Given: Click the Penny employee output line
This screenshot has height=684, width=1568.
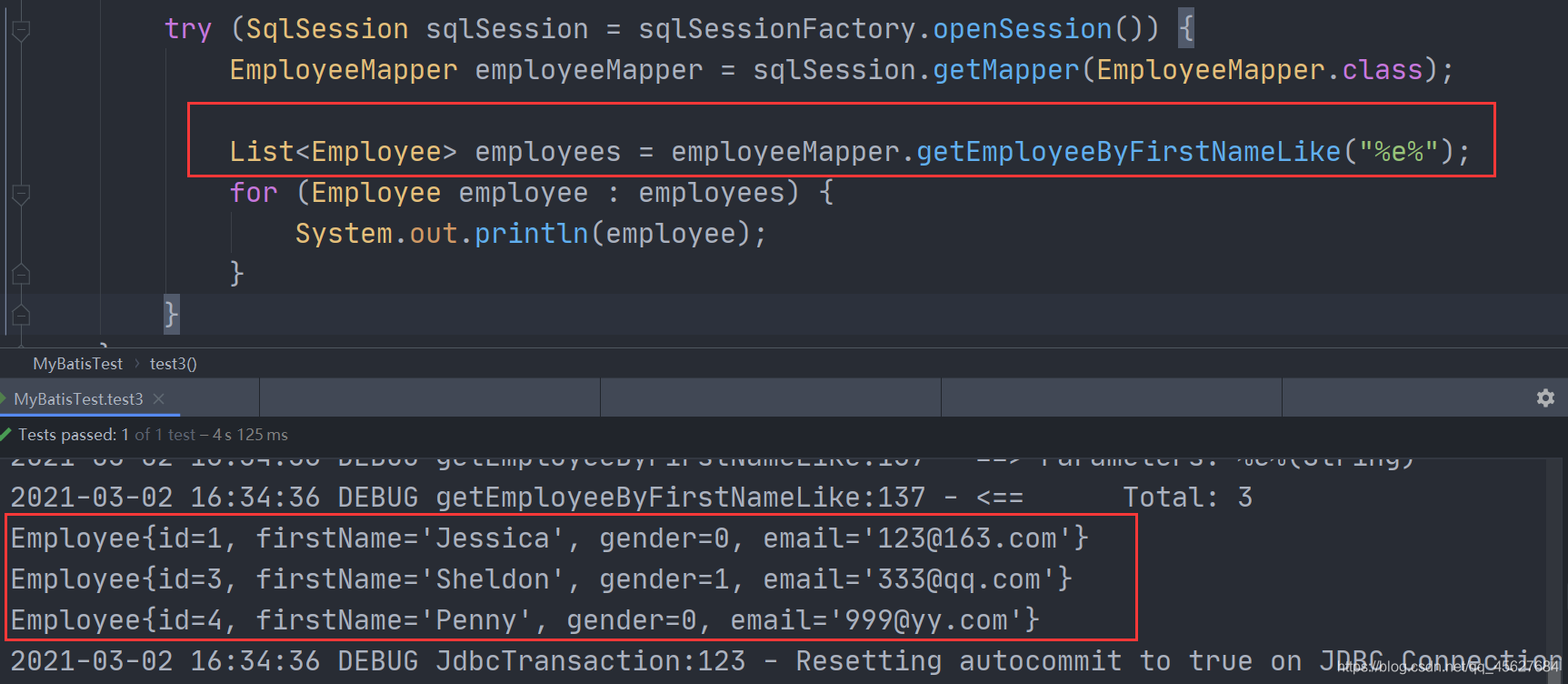Looking at the screenshot, I should pos(525,620).
